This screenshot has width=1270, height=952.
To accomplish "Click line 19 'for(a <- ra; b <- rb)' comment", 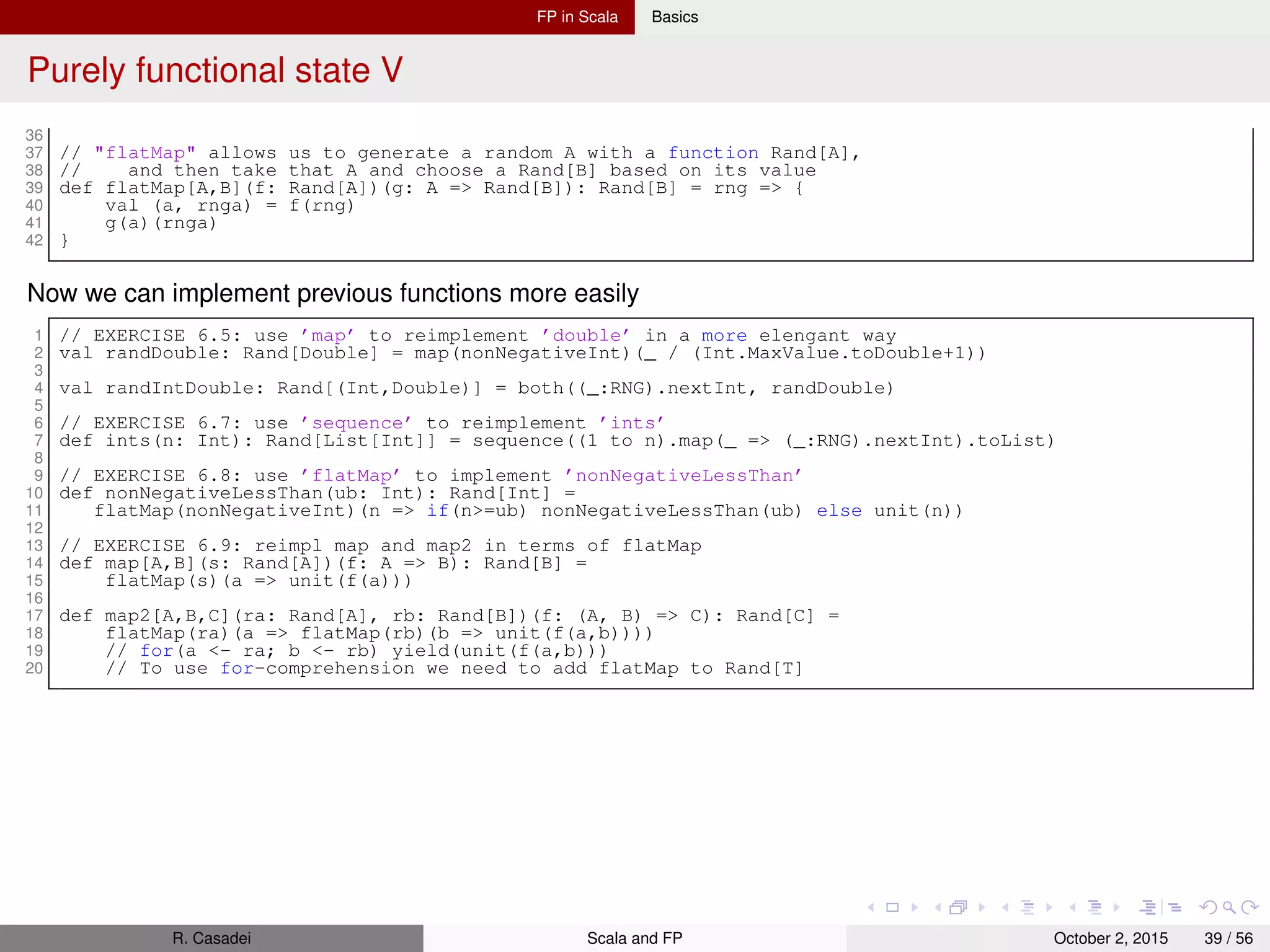I will click(x=356, y=651).
